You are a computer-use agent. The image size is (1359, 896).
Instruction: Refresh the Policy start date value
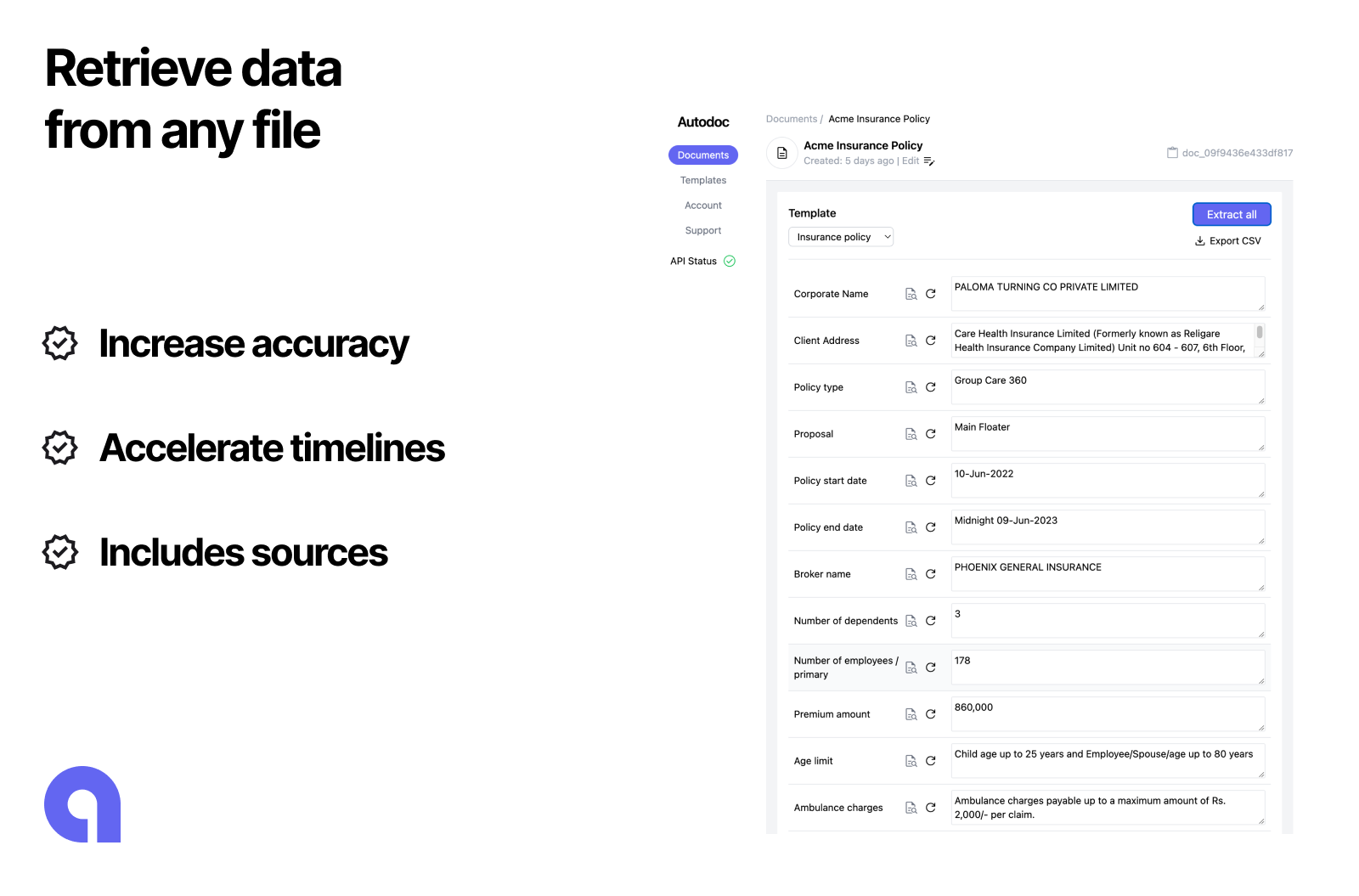pos(931,481)
